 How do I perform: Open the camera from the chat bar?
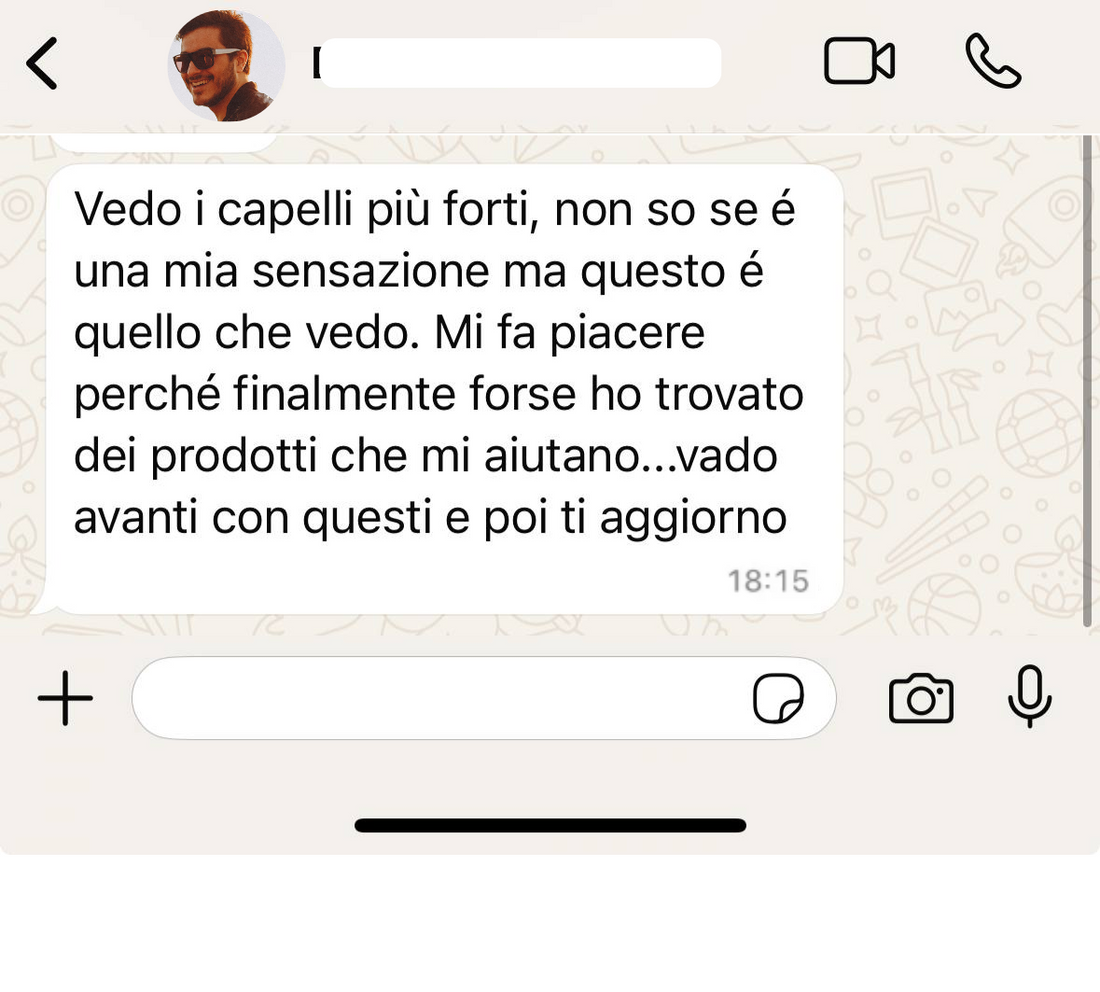920,698
